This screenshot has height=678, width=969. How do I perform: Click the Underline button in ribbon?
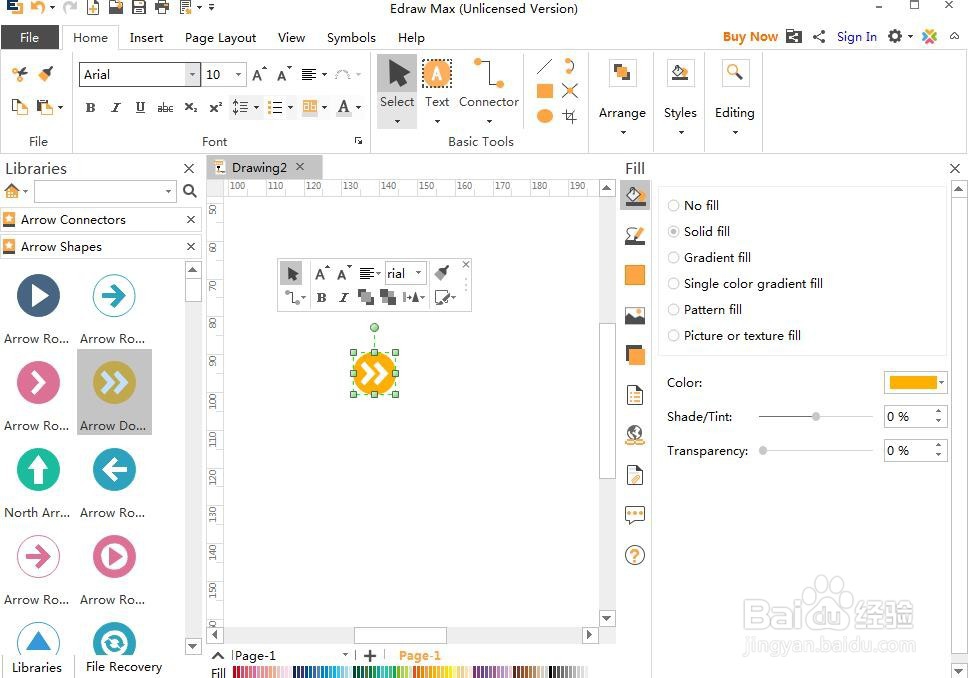click(x=140, y=108)
